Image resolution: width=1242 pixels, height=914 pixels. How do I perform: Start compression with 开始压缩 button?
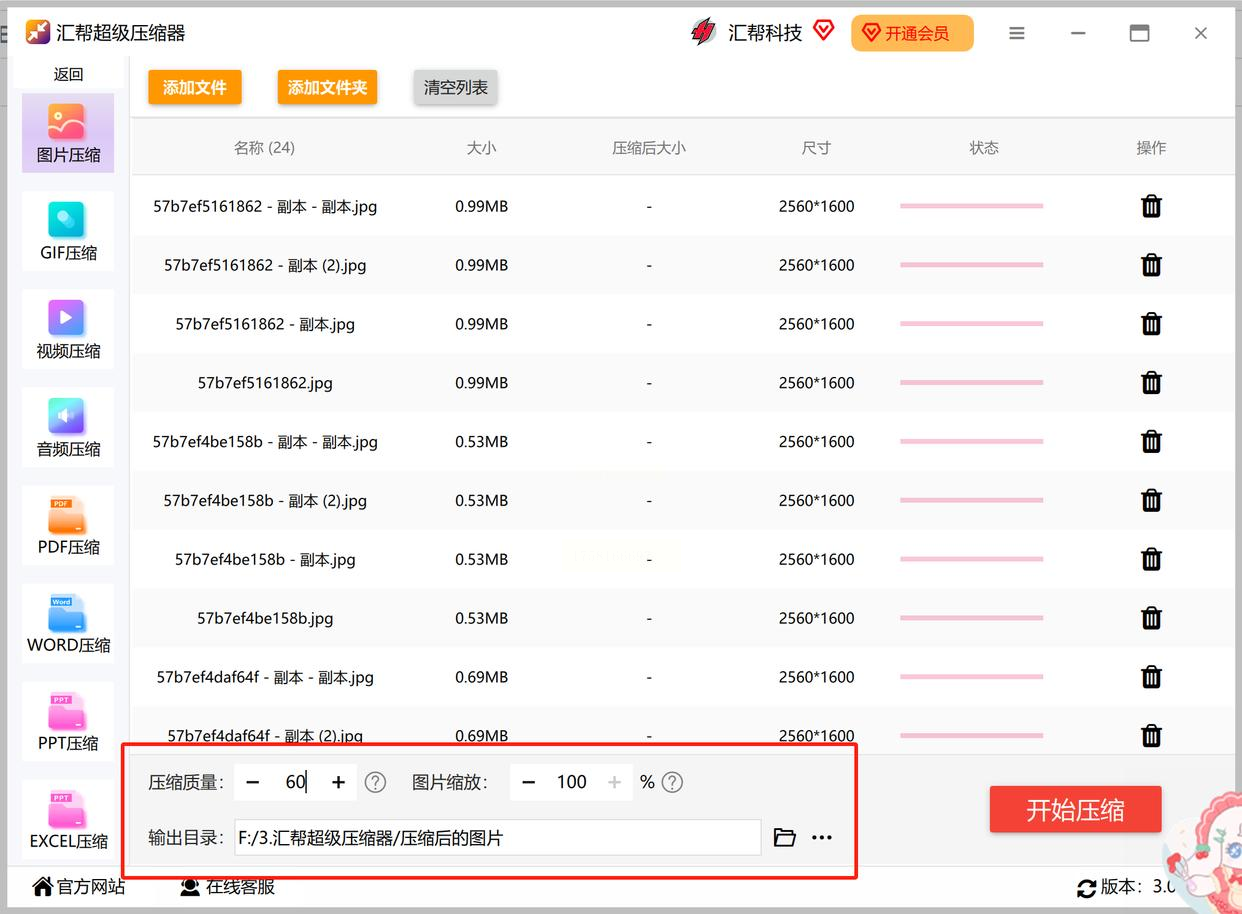[1075, 810]
